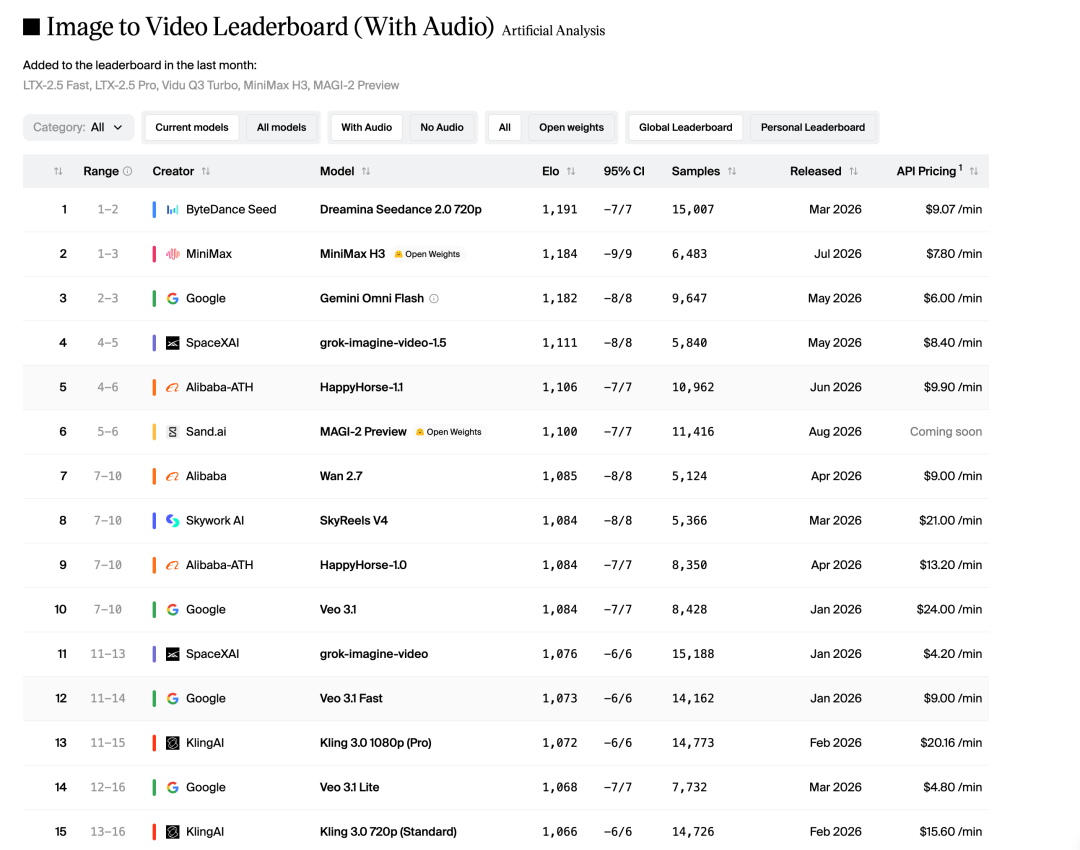Click the 11–15 range value
The image size is (1080, 850).
pyautogui.click(x=107, y=743)
